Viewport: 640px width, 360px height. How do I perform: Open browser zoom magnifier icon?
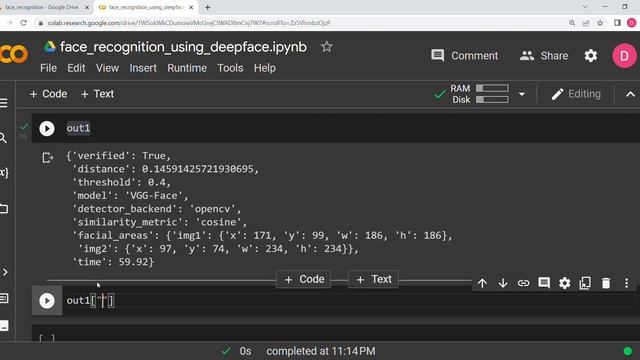point(572,23)
